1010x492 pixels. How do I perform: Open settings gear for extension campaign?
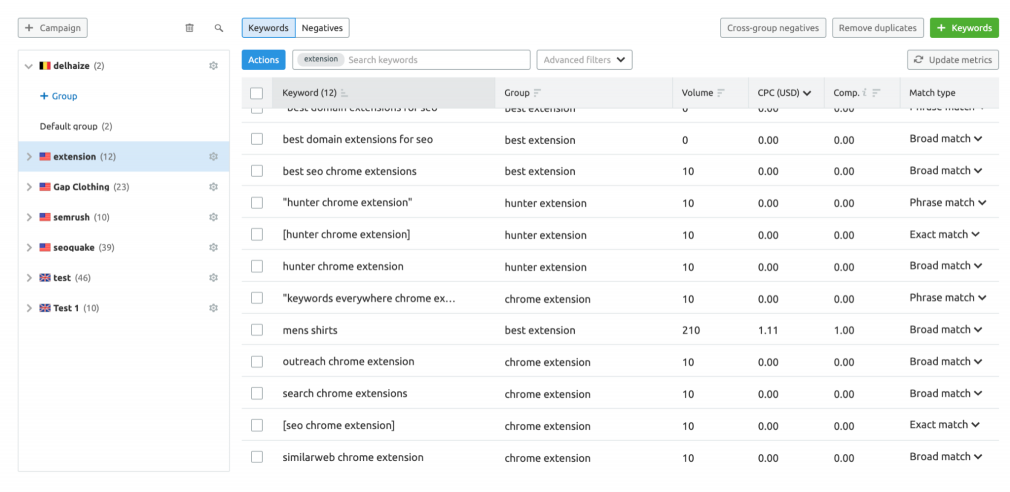(x=213, y=156)
